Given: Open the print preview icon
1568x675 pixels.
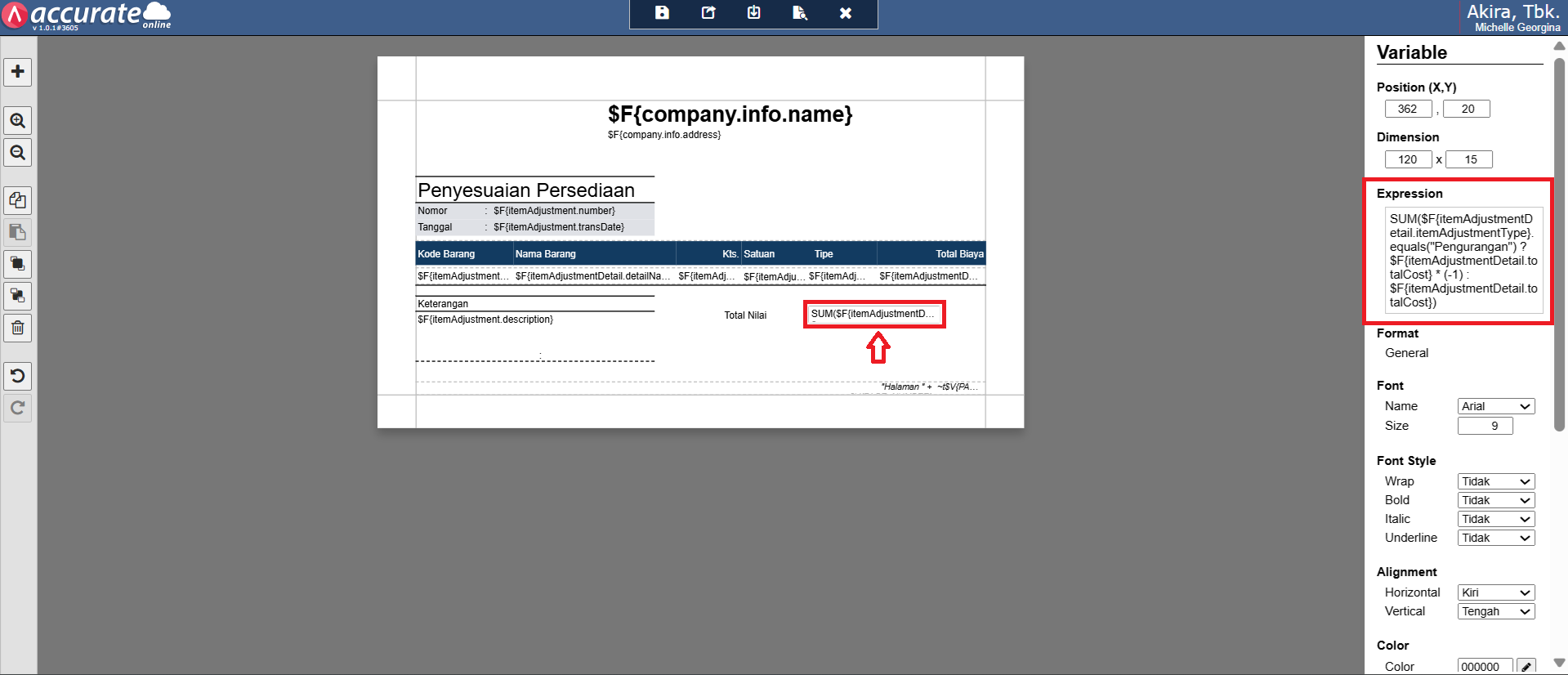Looking at the screenshot, I should point(800,13).
